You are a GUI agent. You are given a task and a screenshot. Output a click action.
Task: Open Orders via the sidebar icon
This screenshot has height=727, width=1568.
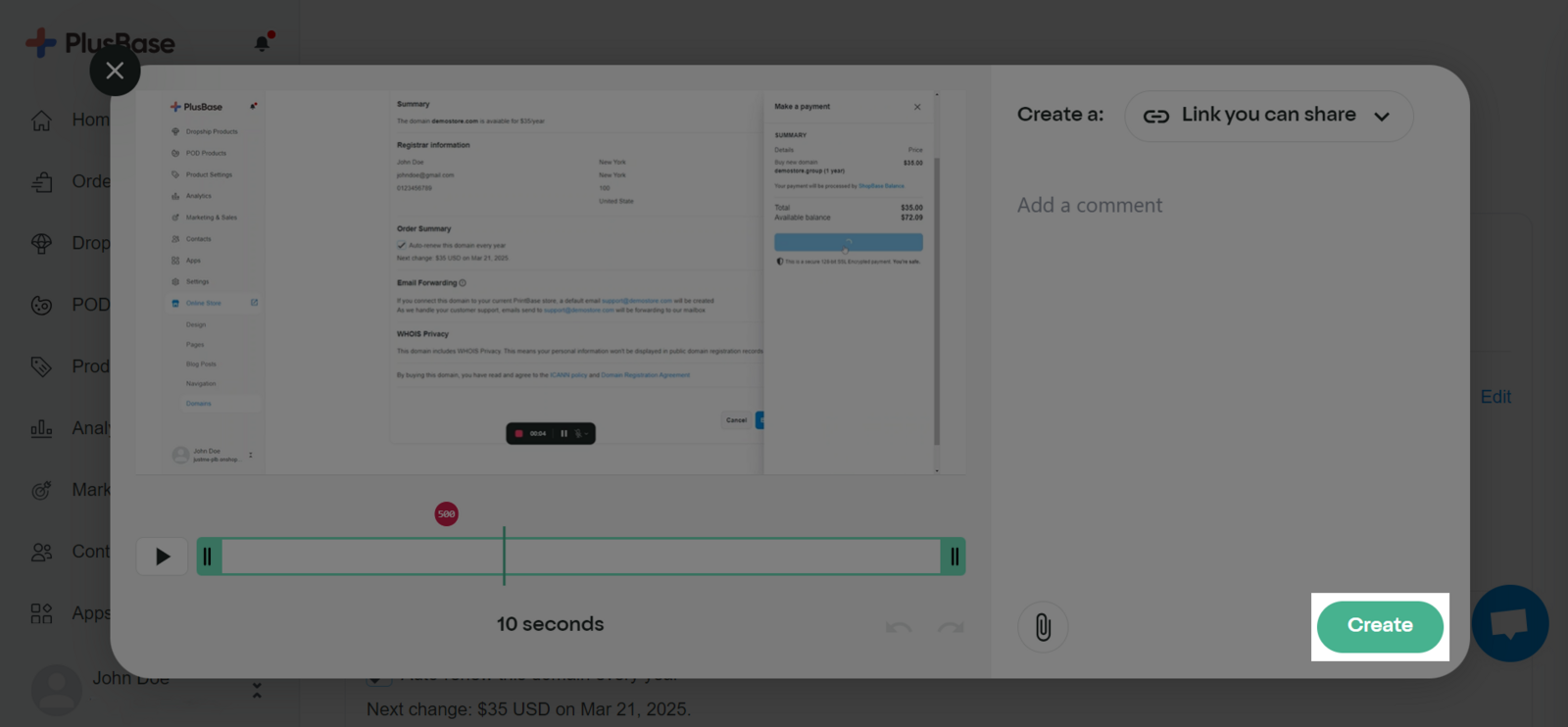(x=41, y=181)
